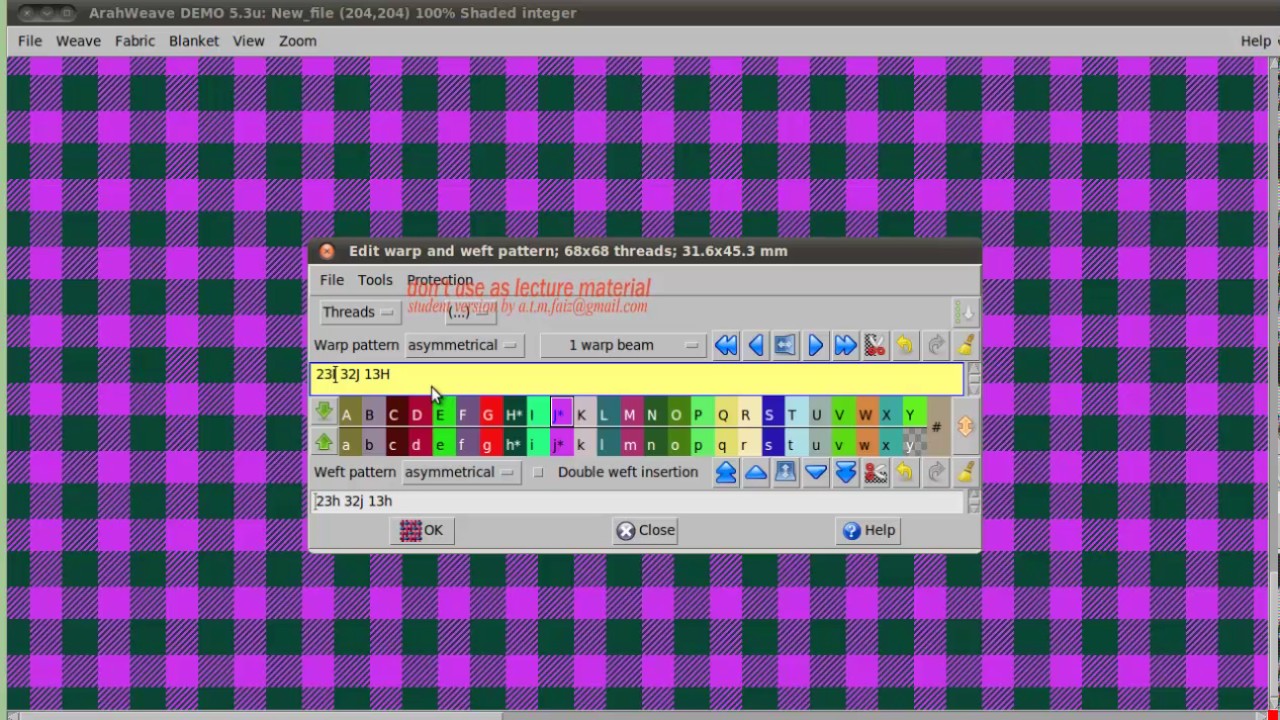This screenshot has width=1280, height=720.
Task: Open the Zoom menu
Action: tap(298, 41)
